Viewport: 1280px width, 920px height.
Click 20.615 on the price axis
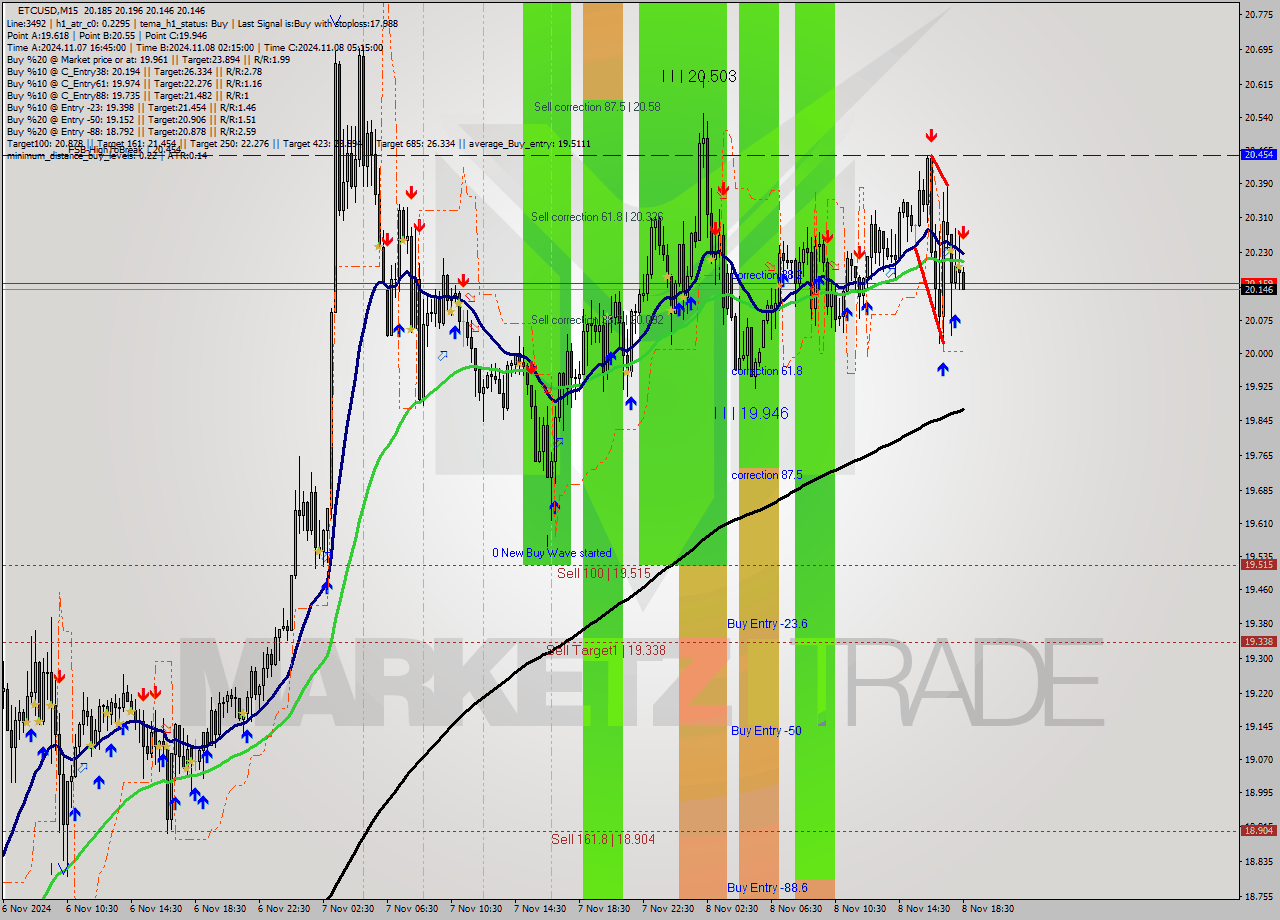pos(1258,85)
